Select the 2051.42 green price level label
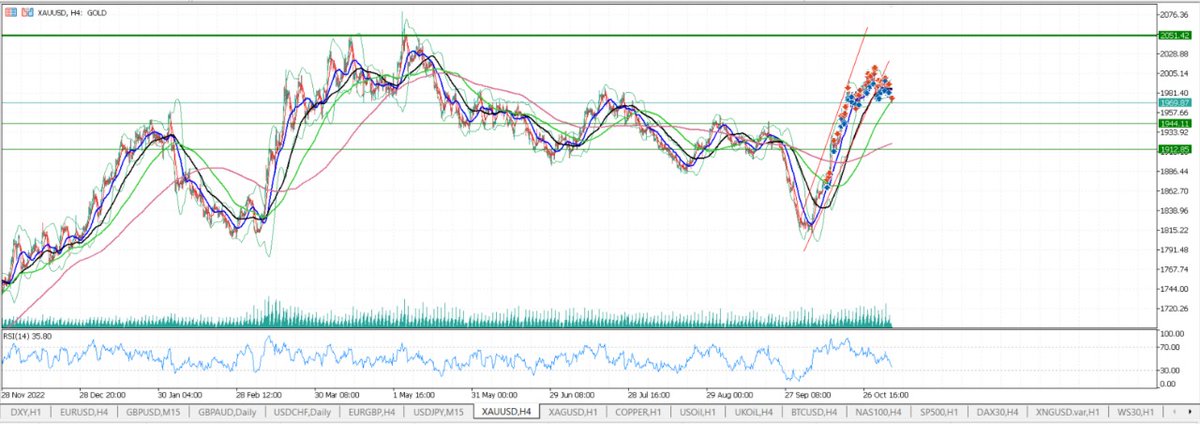 (1174, 35)
